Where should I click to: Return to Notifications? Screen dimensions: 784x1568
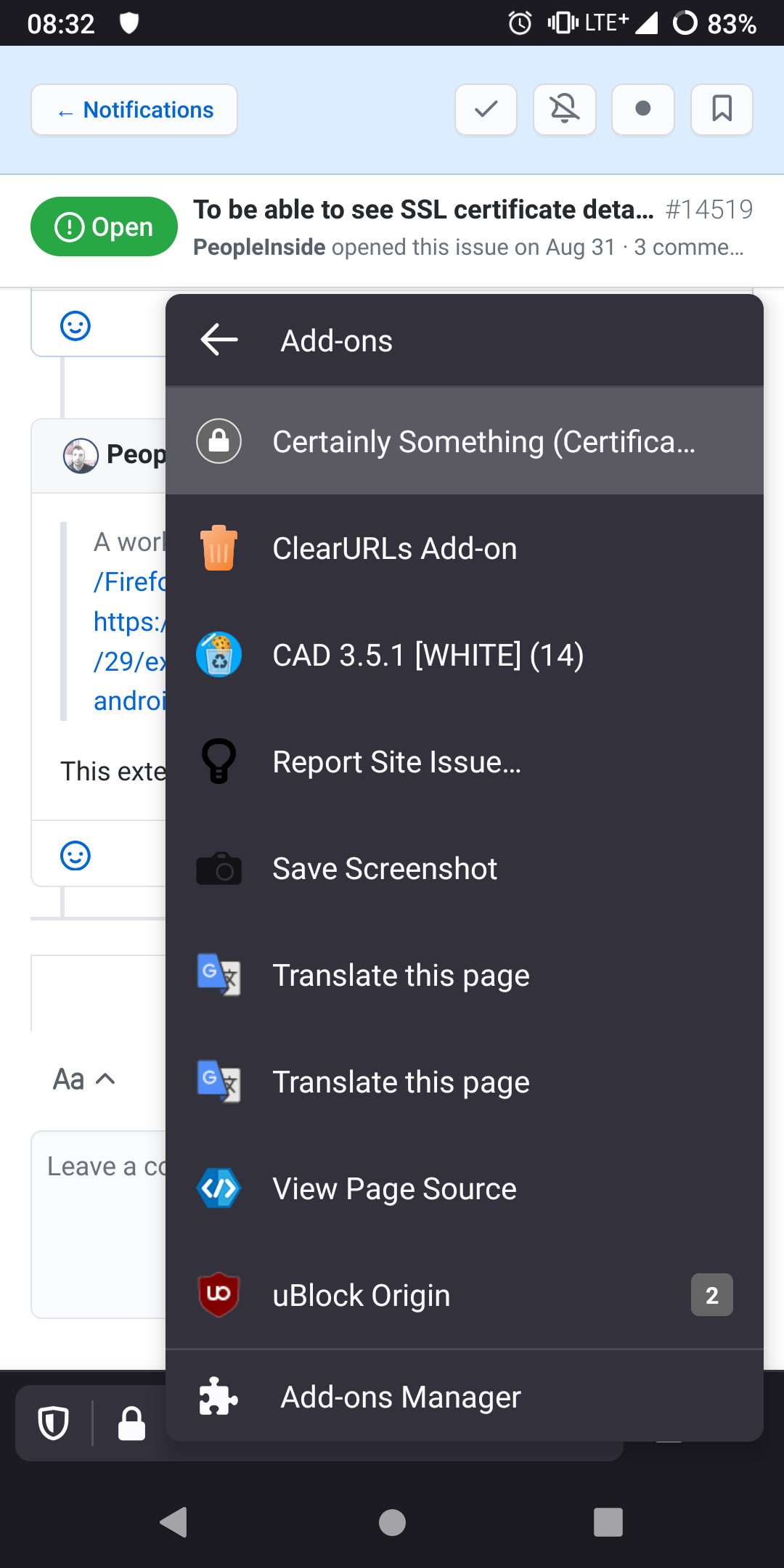[x=134, y=110]
